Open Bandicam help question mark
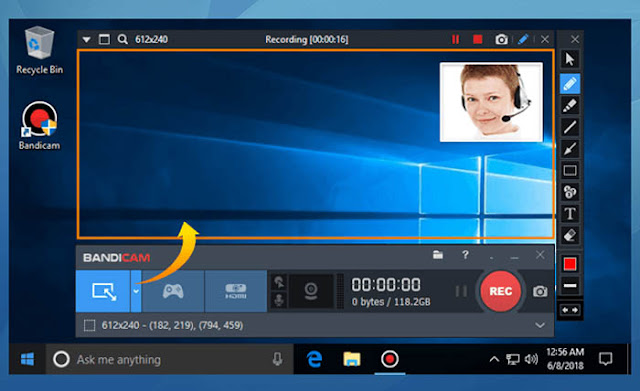 tap(465, 255)
